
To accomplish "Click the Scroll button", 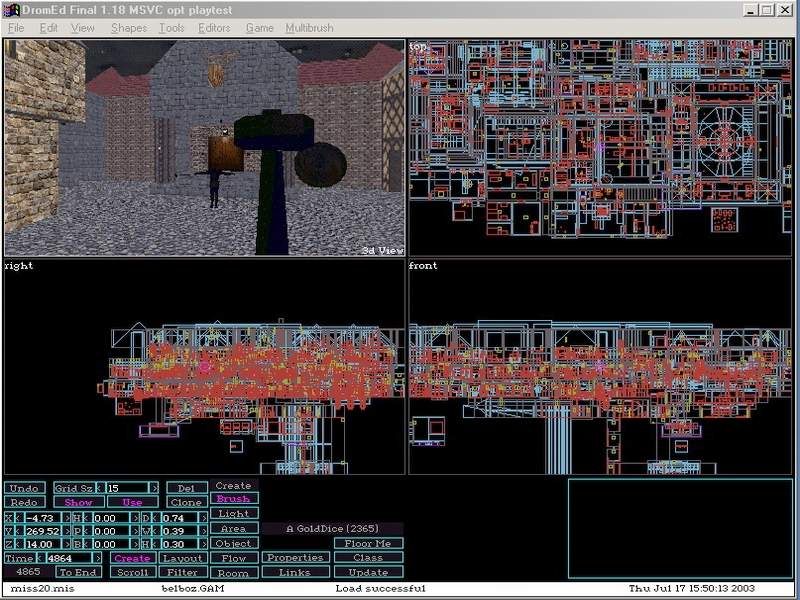I will (x=133, y=572).
